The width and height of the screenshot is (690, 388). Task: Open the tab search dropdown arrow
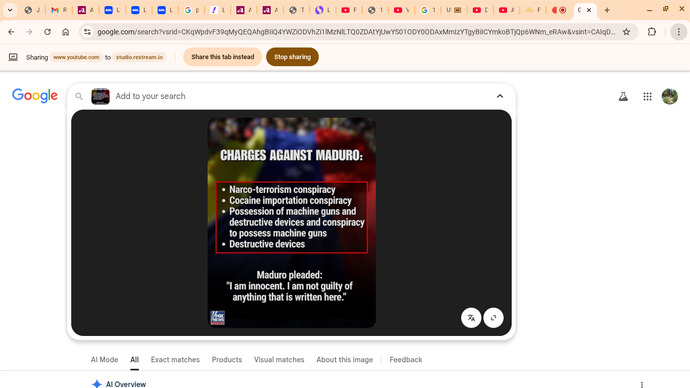pos(10,10)
